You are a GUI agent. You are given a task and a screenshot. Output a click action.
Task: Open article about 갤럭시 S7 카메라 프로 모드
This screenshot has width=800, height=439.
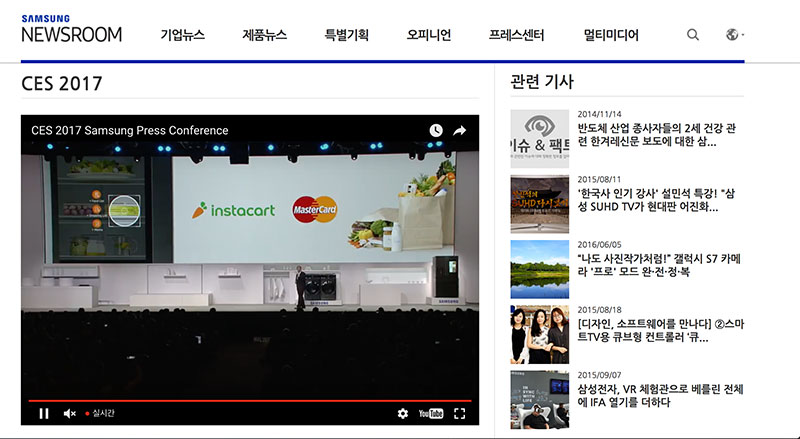pos(659,266)
